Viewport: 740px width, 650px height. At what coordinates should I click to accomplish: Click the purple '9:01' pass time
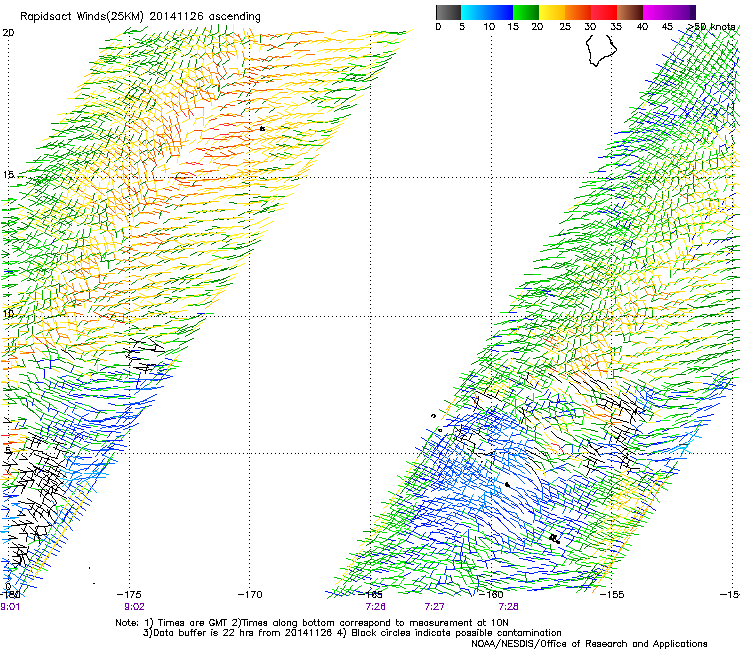coord(10,607)
